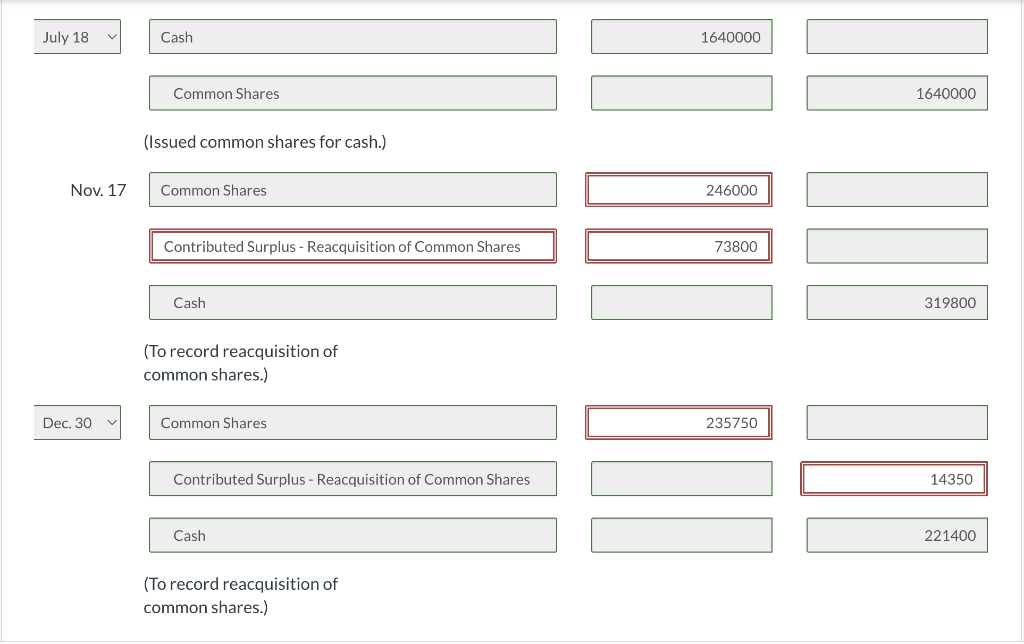1024x644 pixels.
Task: Select the 235750 debit amount field
Action: (678, 422)
